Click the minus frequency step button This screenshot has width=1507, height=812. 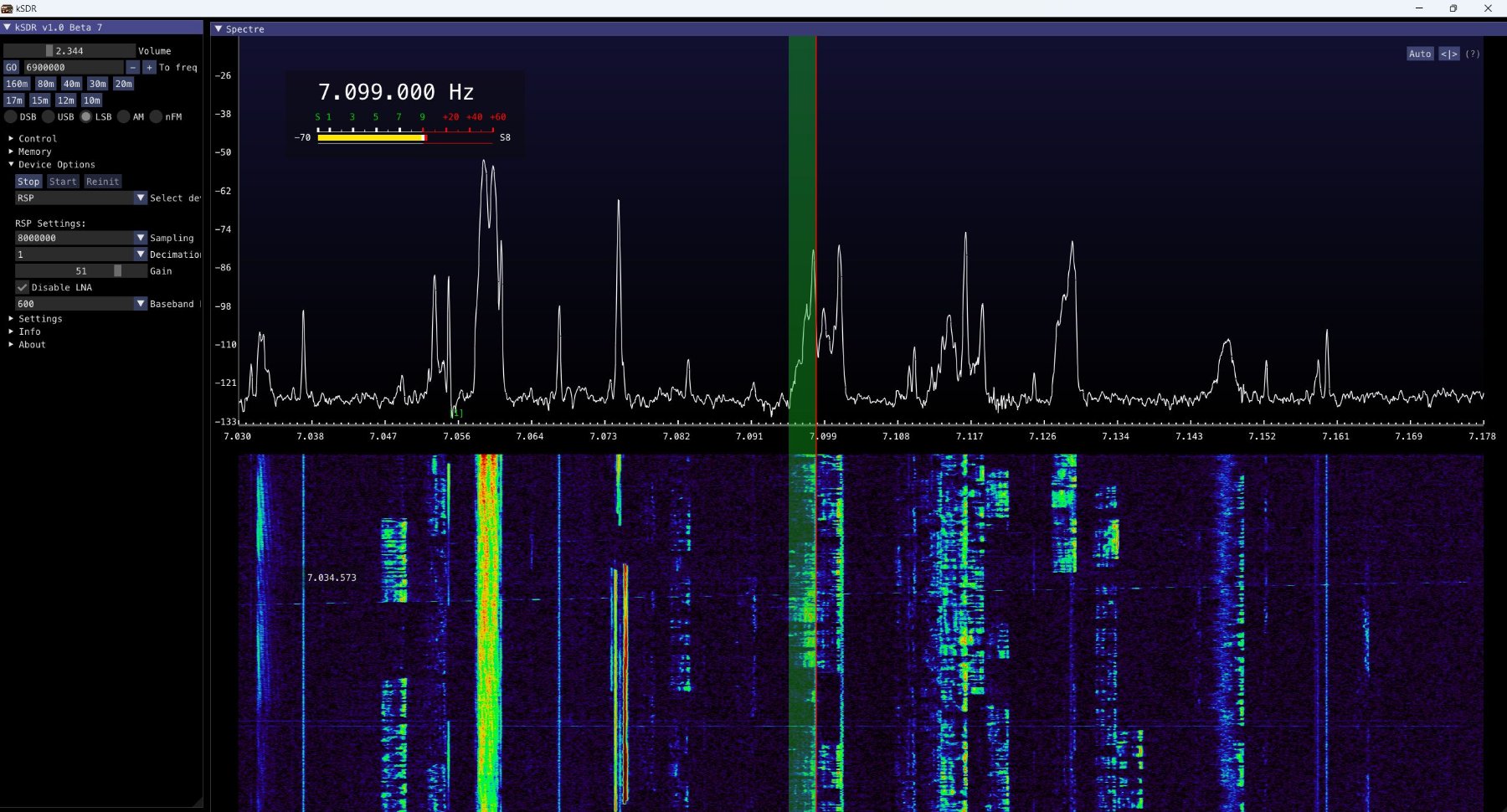(x=132, y=68)
